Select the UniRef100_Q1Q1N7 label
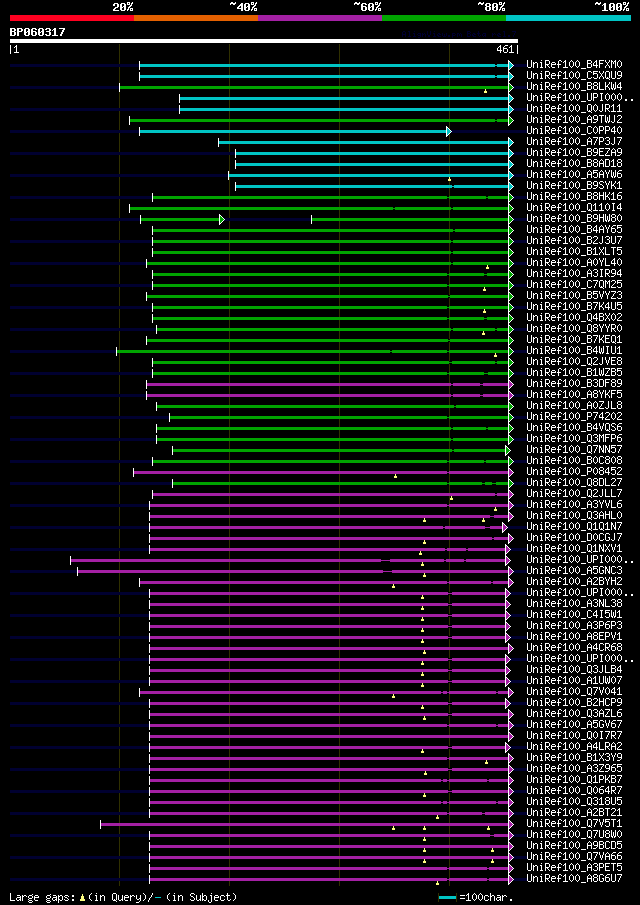The image size is (640, 905). [x=574, y=526]
